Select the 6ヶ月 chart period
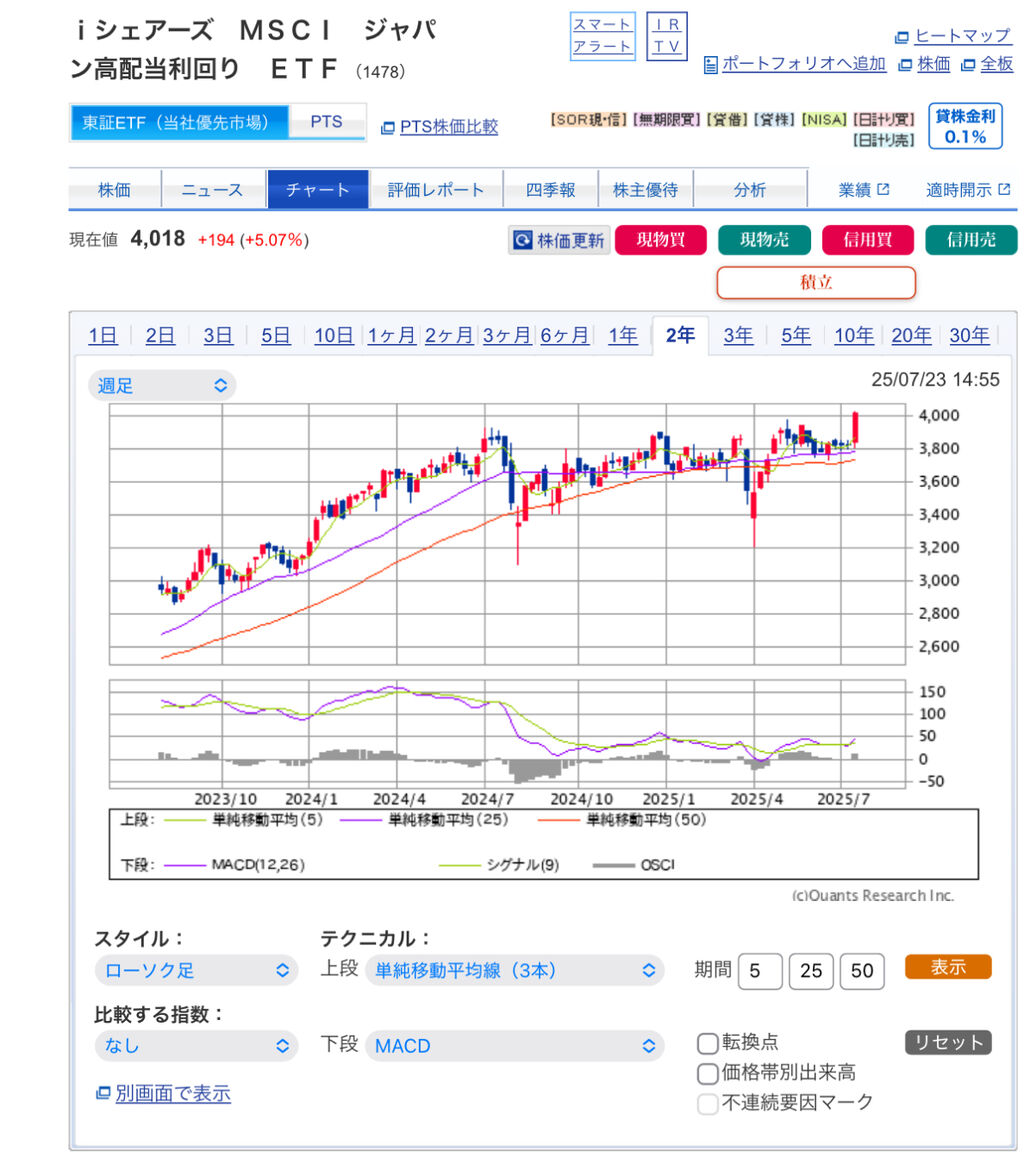 565,336
